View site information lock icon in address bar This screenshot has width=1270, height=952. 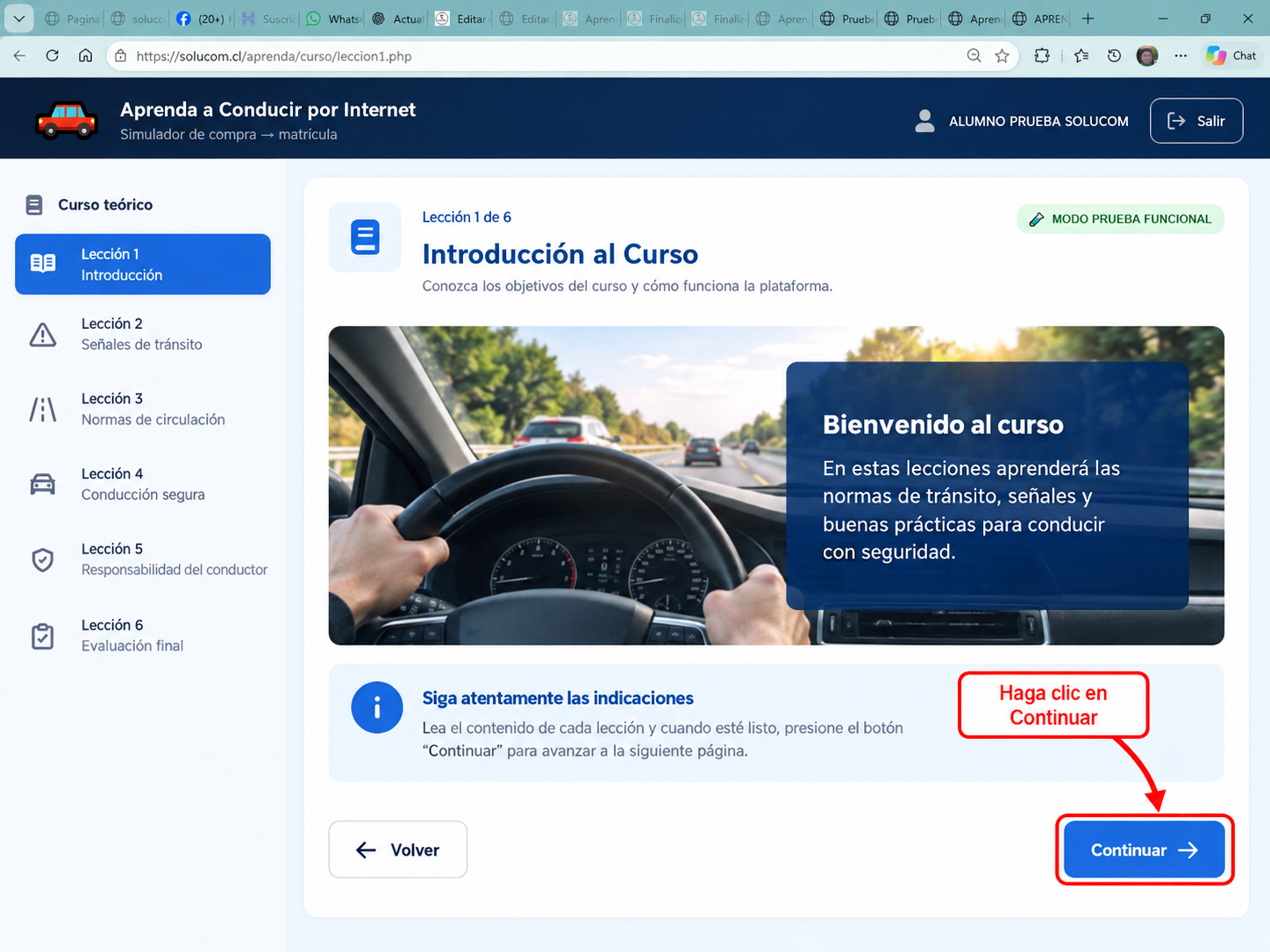click(121, 56)
